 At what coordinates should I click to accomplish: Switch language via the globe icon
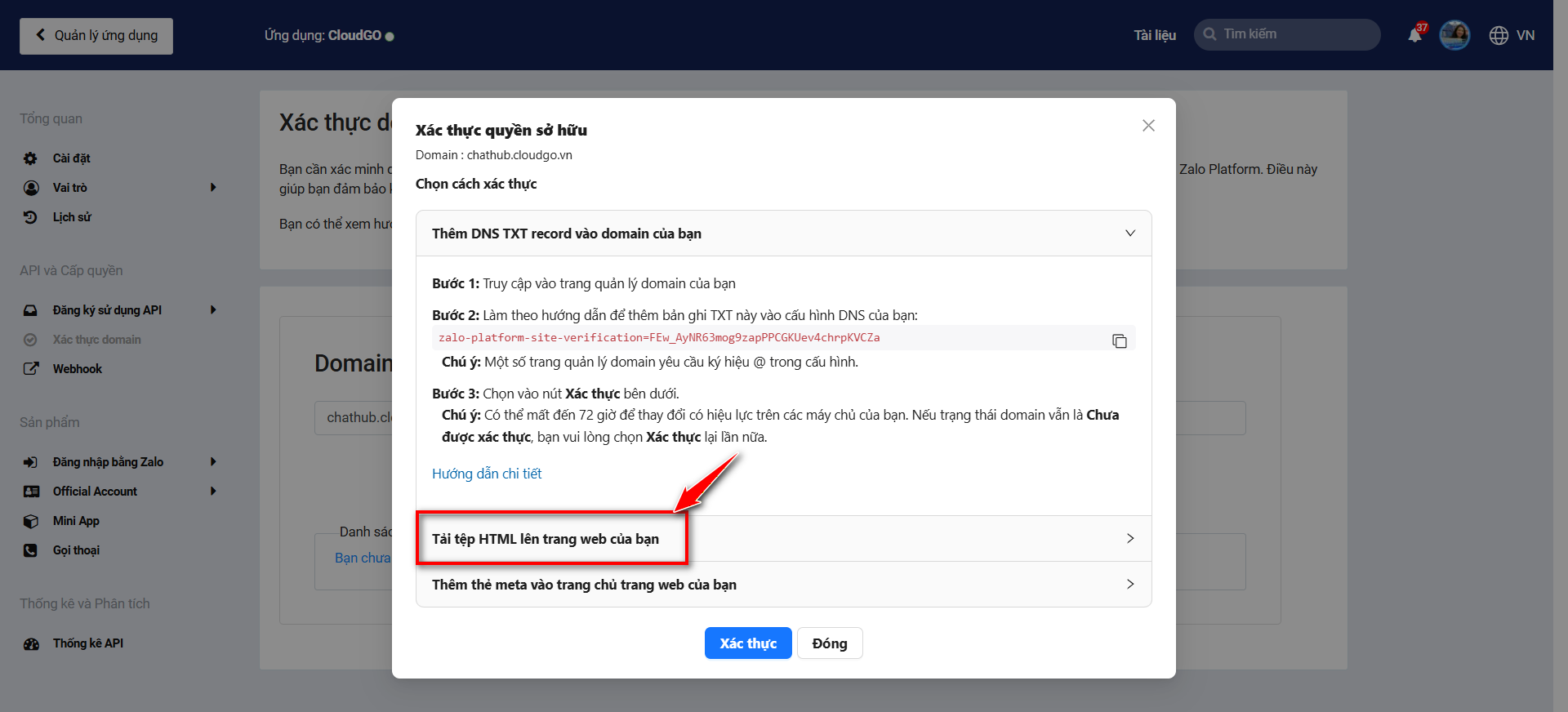(1499, 35)
